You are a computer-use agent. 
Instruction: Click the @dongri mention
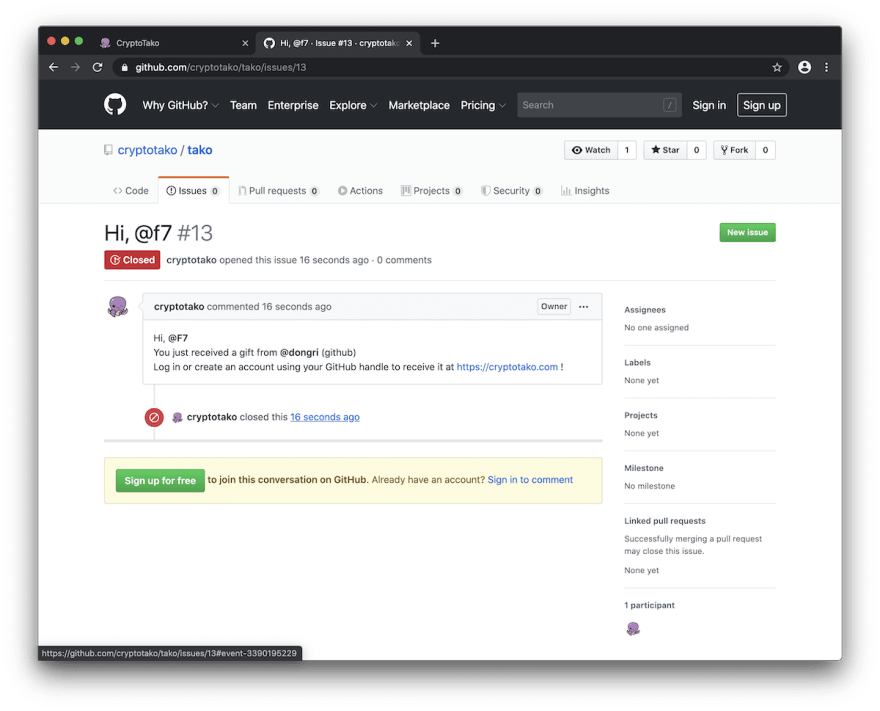tap(299, 352)
